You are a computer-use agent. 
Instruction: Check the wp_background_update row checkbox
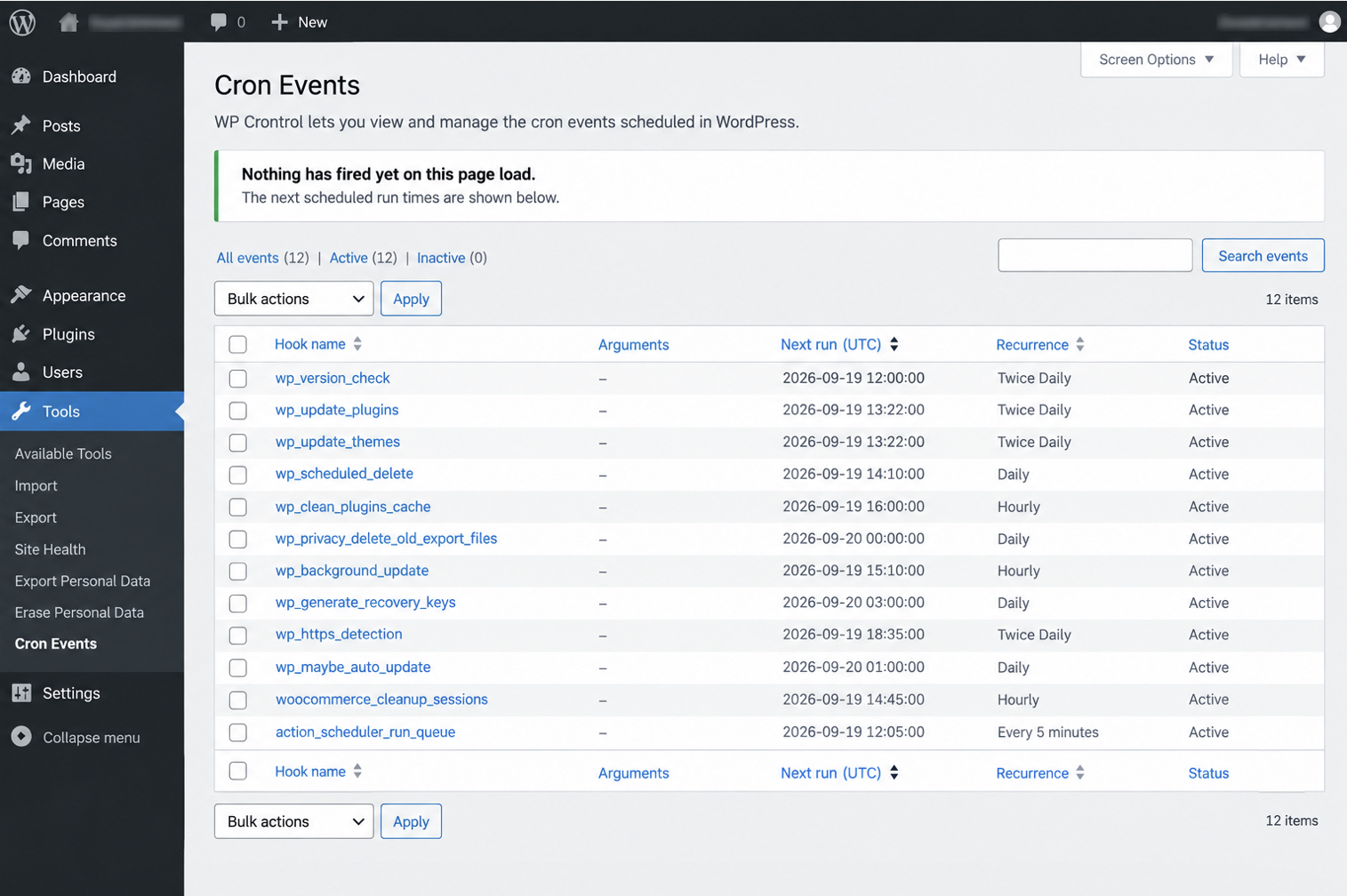tap(237, 571)
